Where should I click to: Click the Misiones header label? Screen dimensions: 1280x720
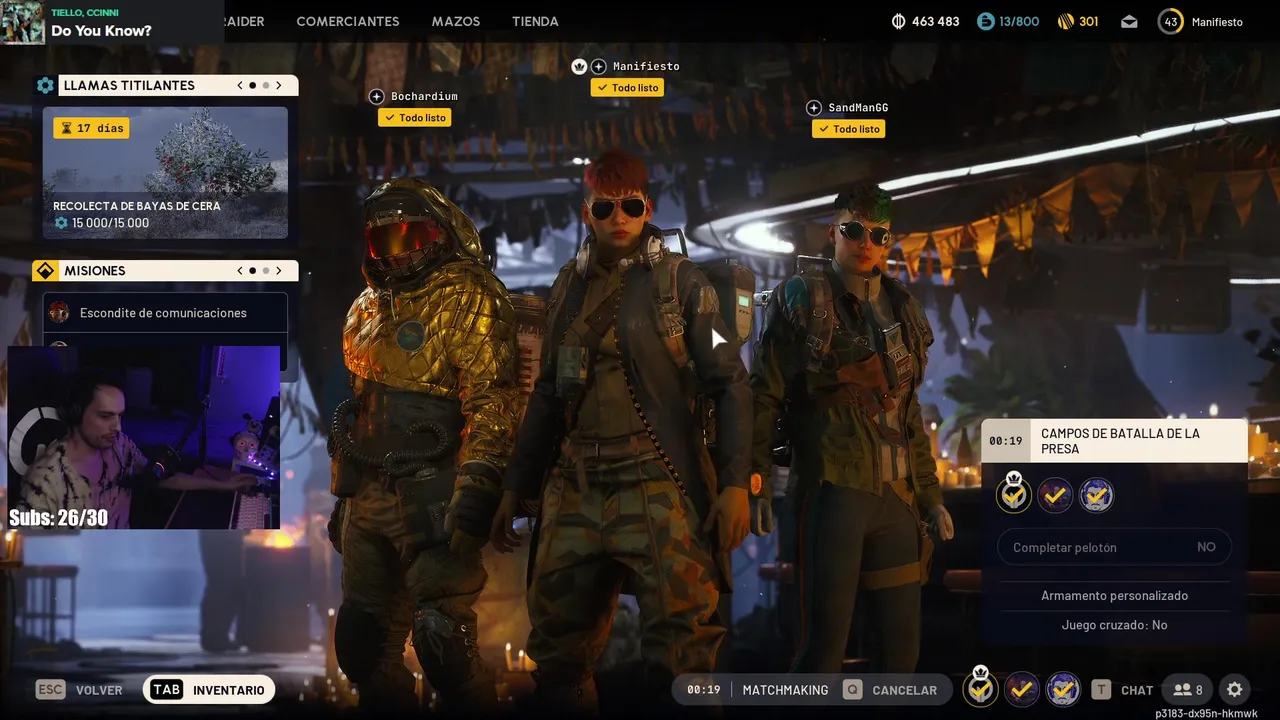(x=95, y=271)
